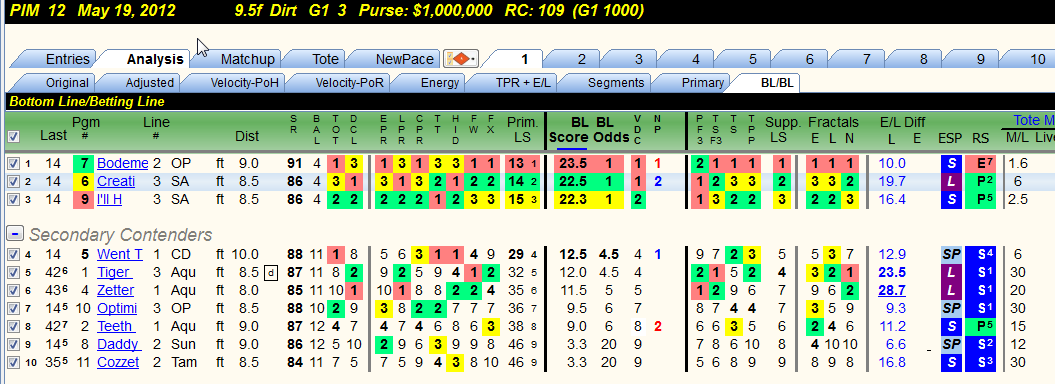Click Zetter's E/L Diff value 28.7

pyautogui.click(x=892, y=291)
